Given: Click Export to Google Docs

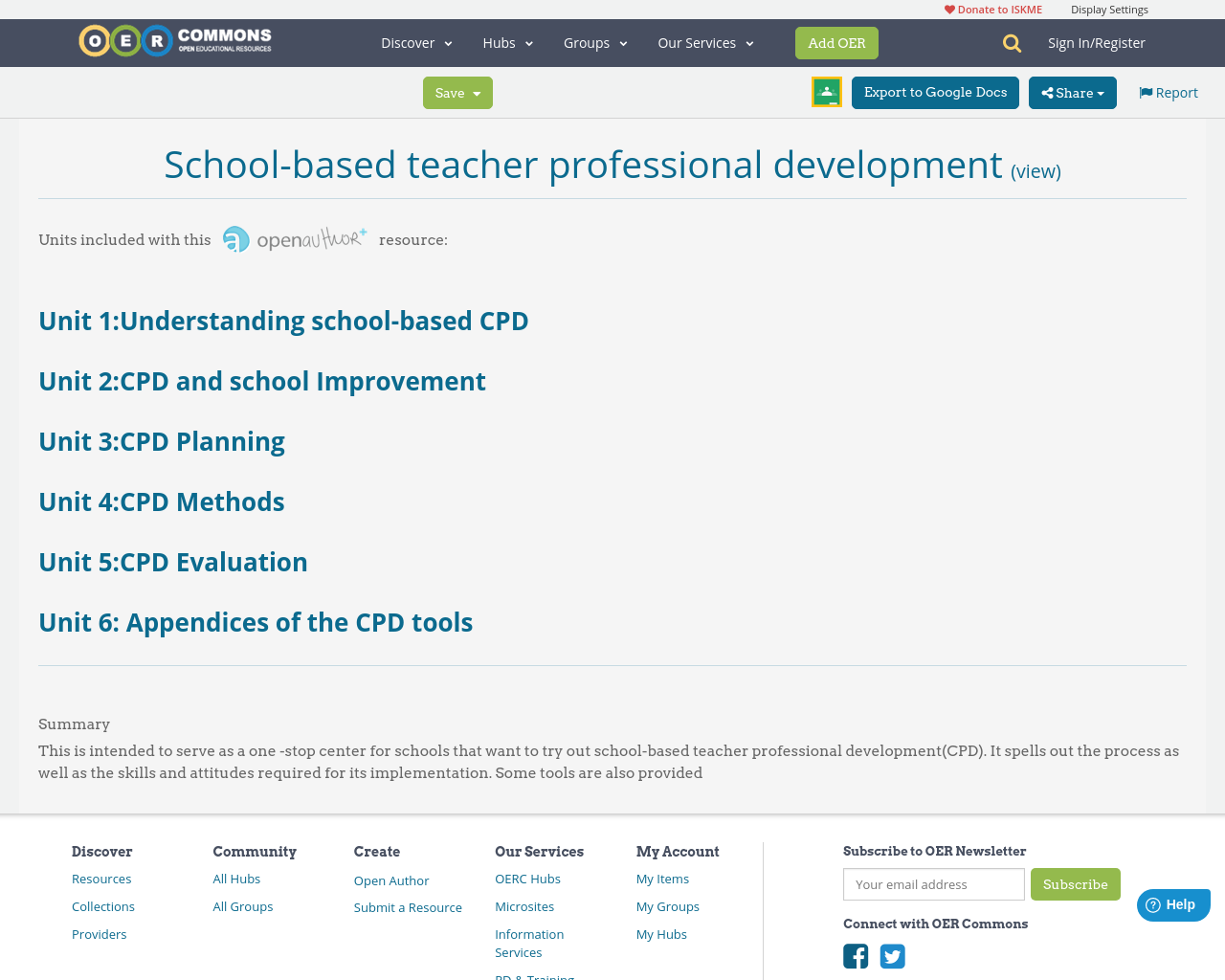Looking at the screenshot, I should click(x=935, y=91).
